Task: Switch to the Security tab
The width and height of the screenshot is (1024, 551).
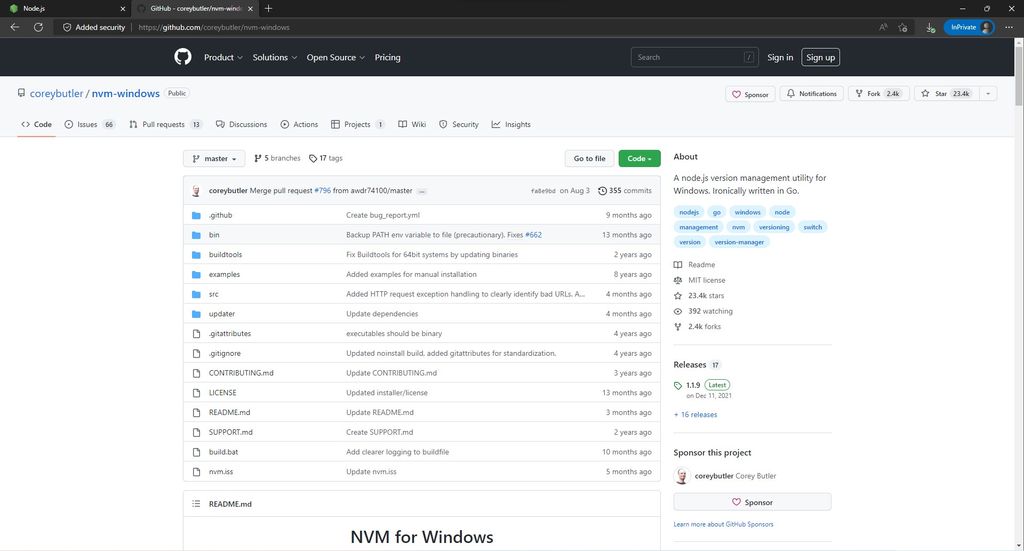Action: pos(458,124)
